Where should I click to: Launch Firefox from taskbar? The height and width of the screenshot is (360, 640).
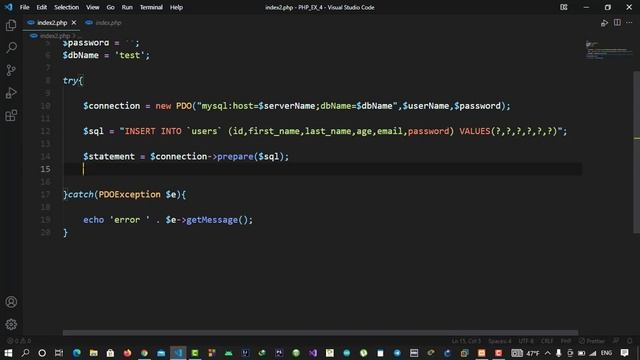point(127,353)
